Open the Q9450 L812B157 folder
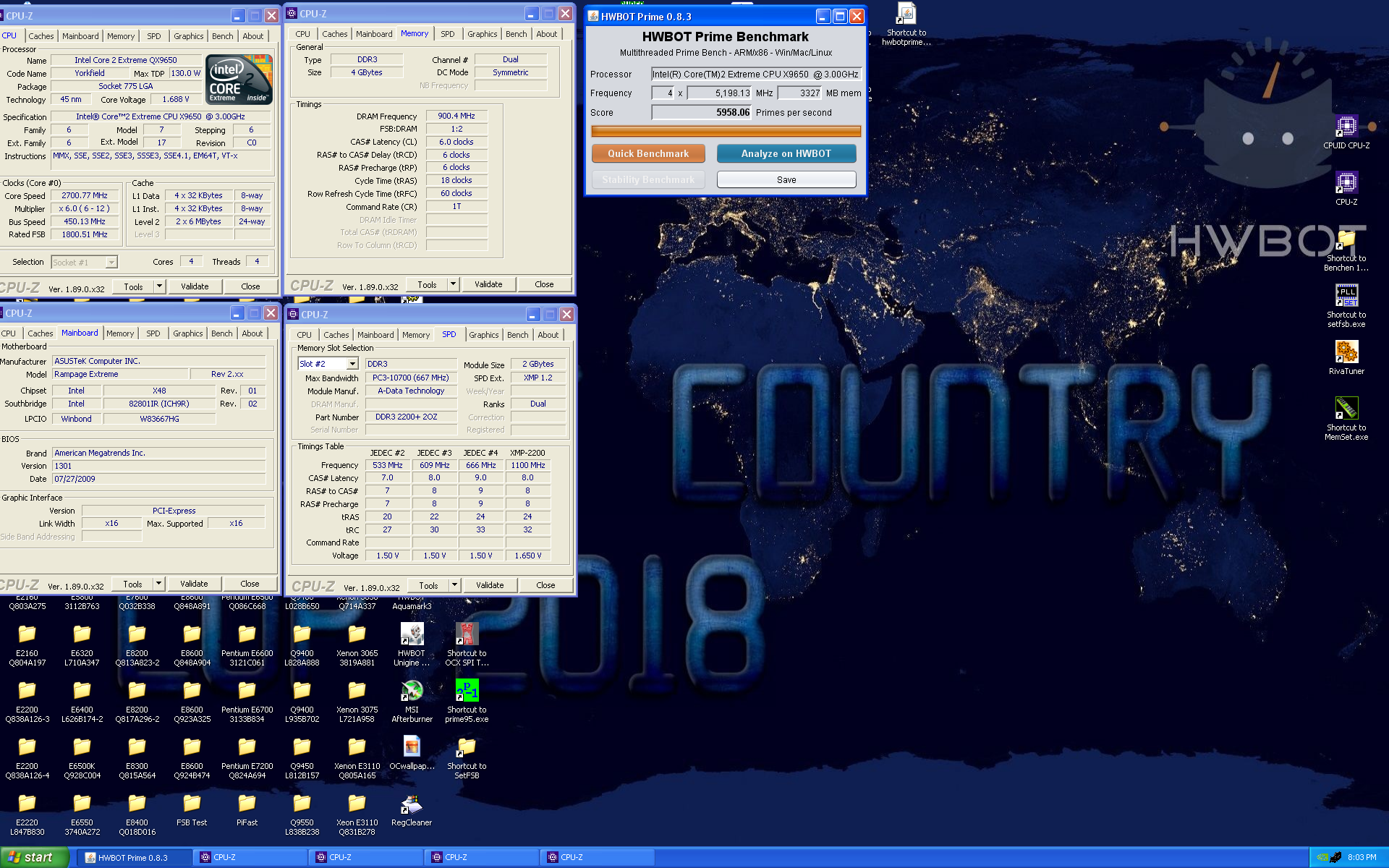This screenshot has height=868, width=1389. (x=302, y=757)
